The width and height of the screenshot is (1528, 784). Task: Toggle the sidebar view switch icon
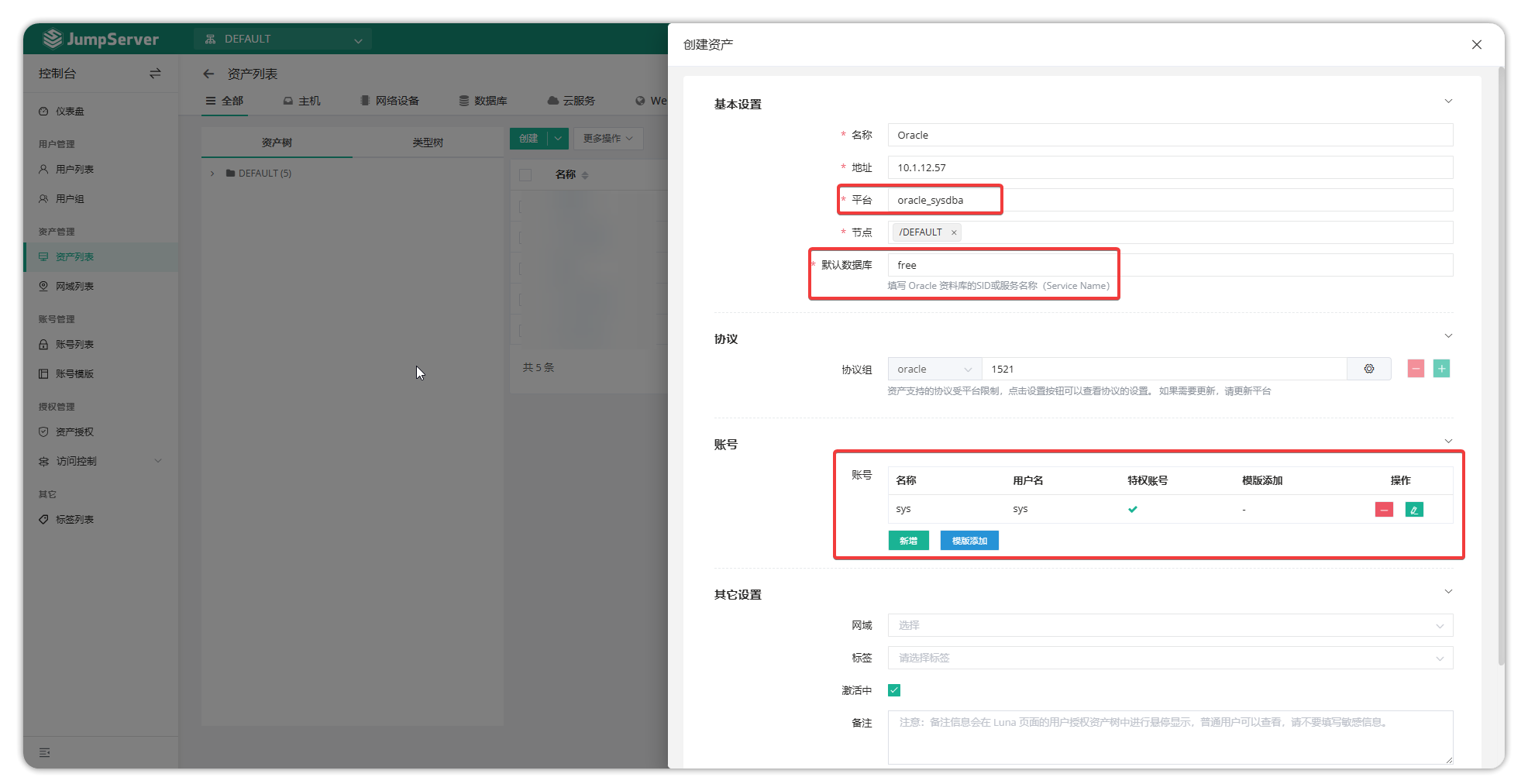(155, 74)
